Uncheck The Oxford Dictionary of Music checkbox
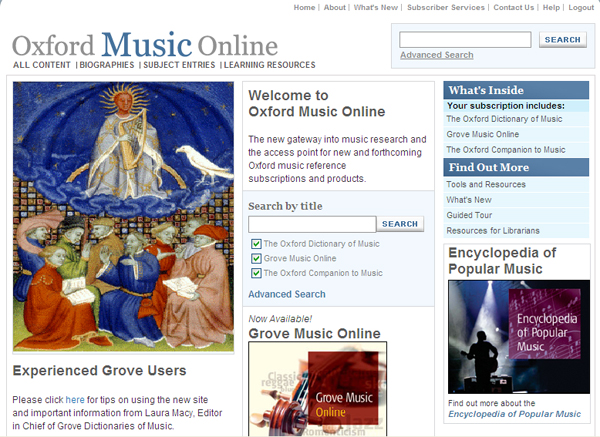 256,244
